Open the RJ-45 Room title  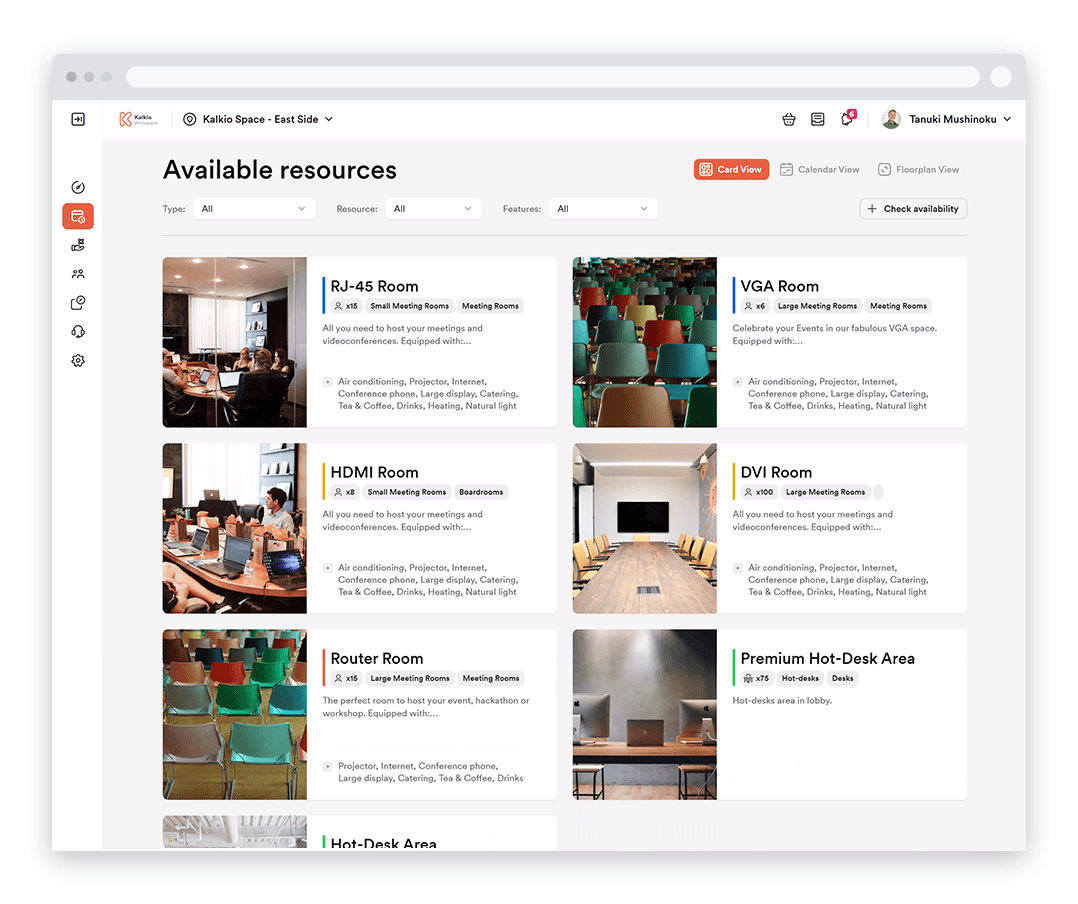(374, 287)
